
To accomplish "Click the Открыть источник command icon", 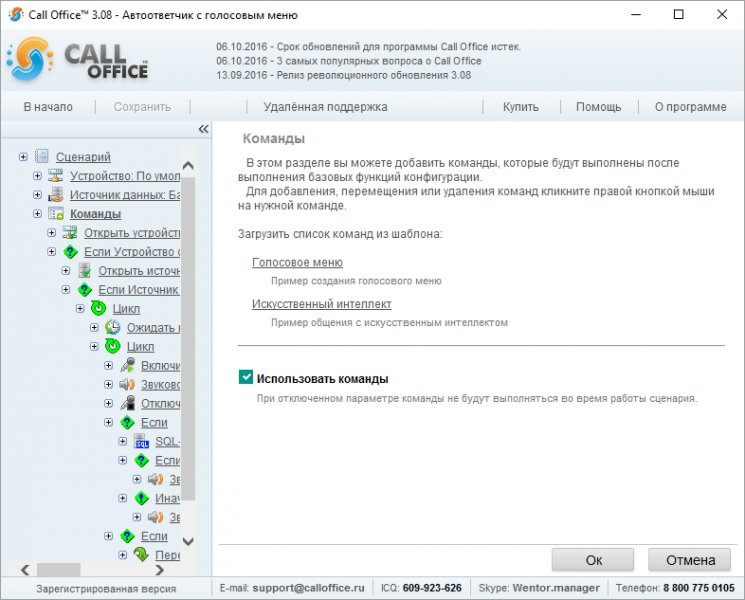I will pyautogui.click(x=84, y=270).
